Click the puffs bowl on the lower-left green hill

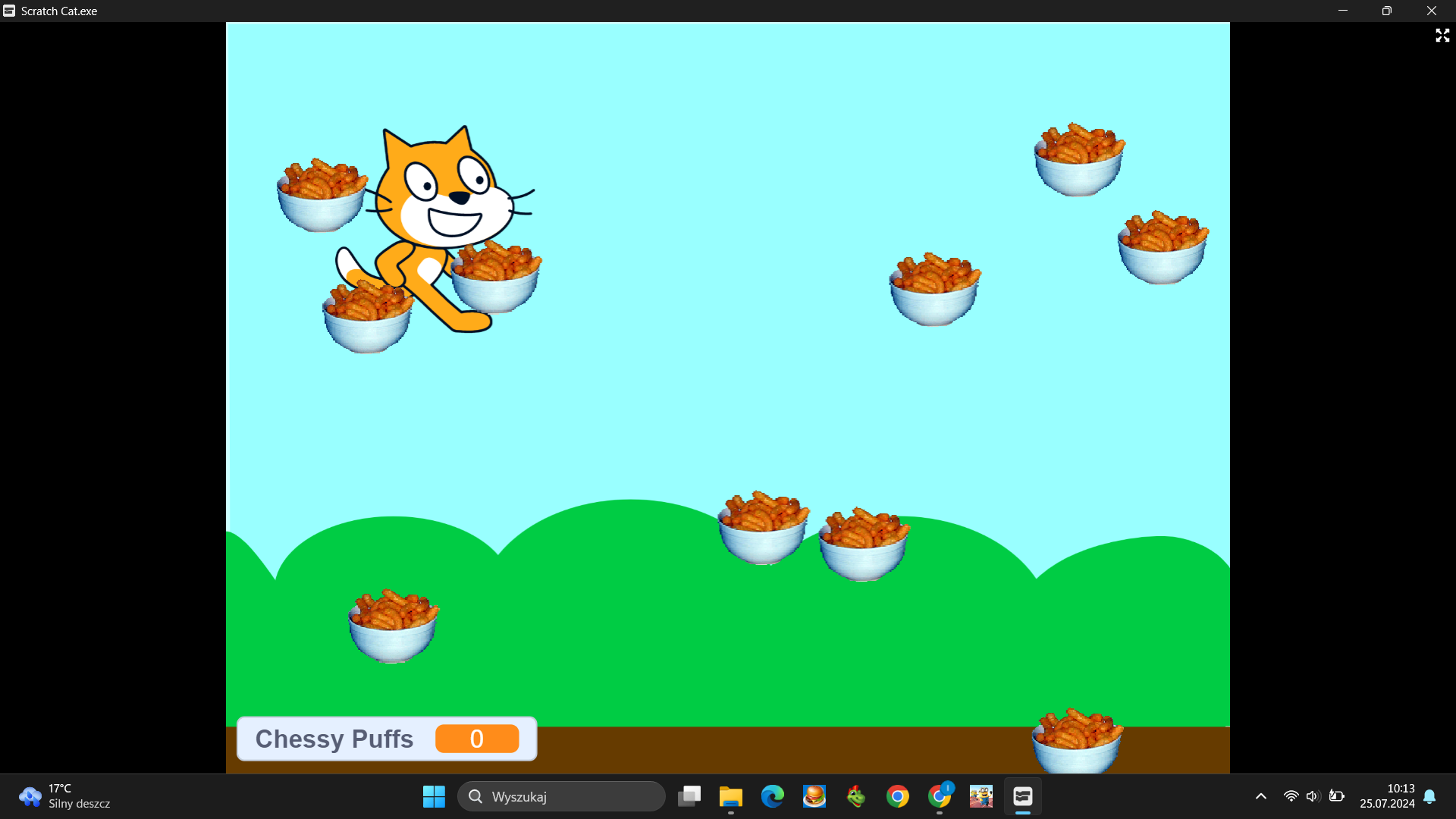coord(394,626)
